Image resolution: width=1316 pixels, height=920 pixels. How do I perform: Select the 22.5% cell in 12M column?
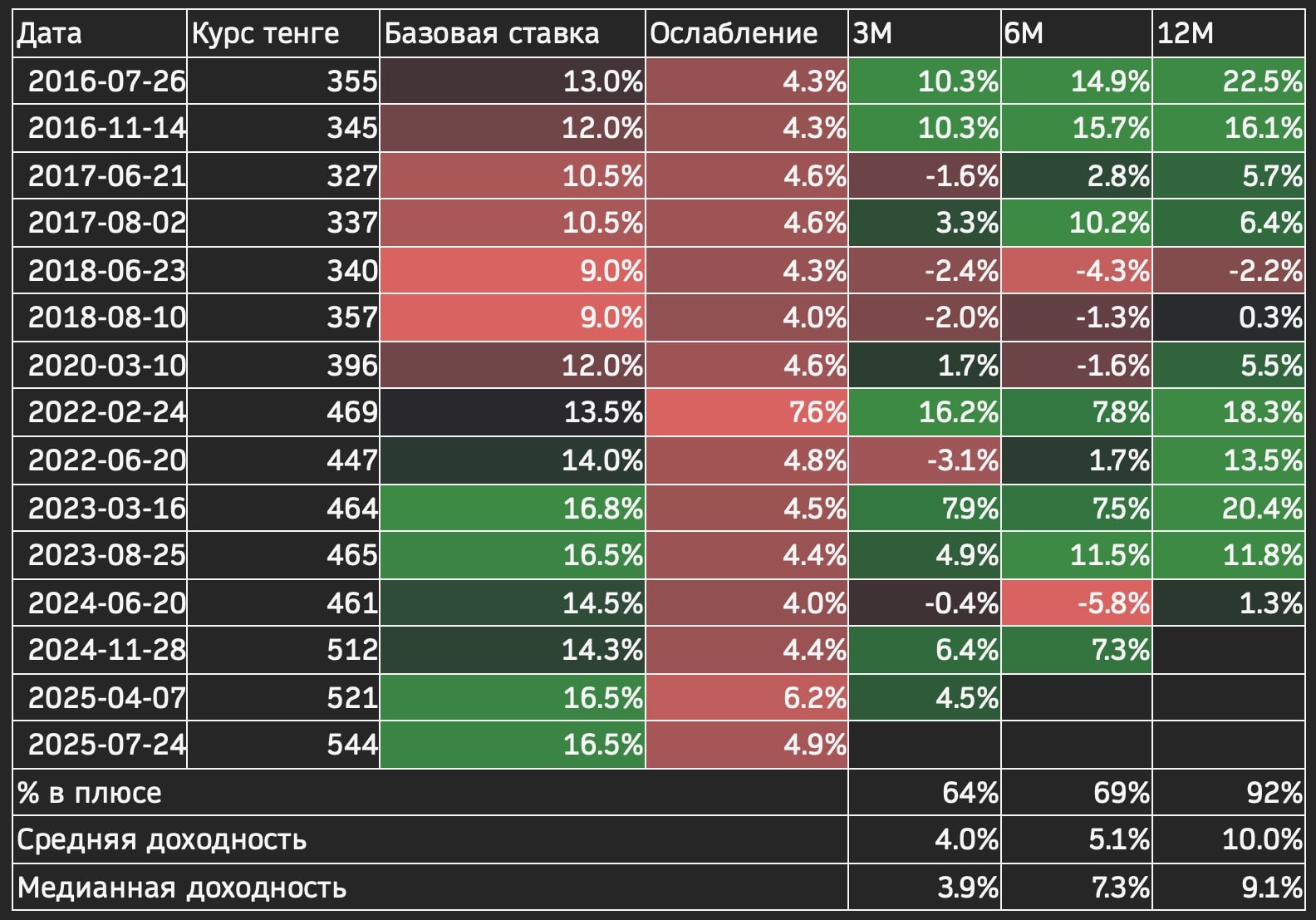[1229, 81]
